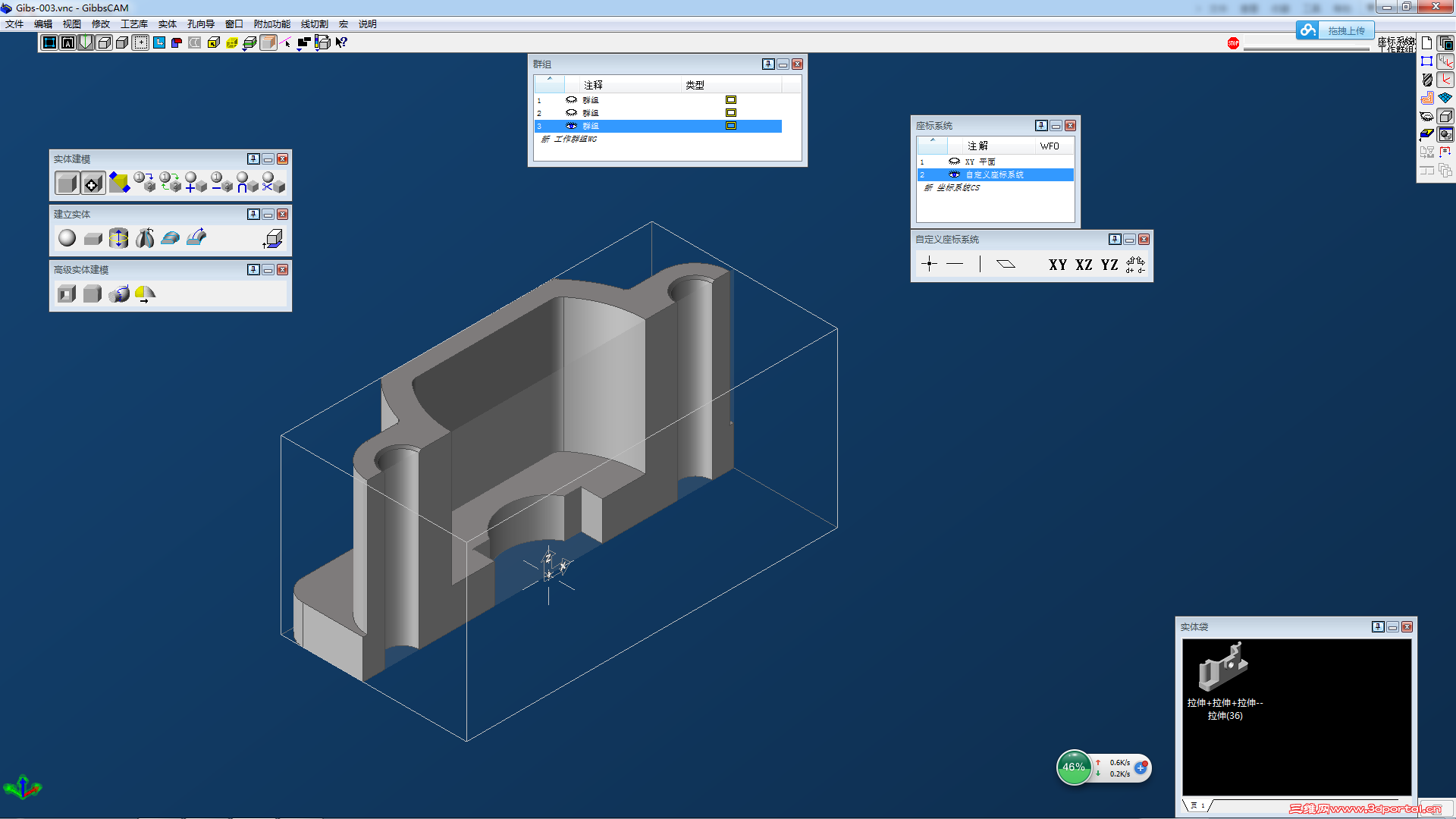Click the type swatch of group row 2

pyautogui.click(x=731, y=113)
